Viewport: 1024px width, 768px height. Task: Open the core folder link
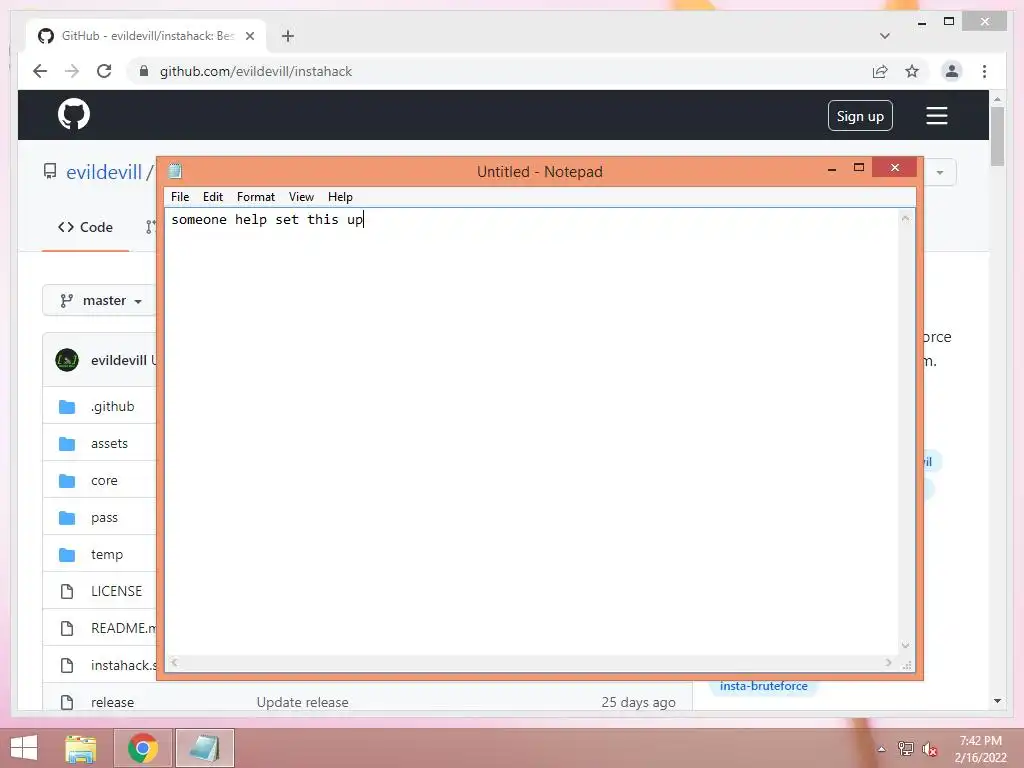[x=104, y=481]
